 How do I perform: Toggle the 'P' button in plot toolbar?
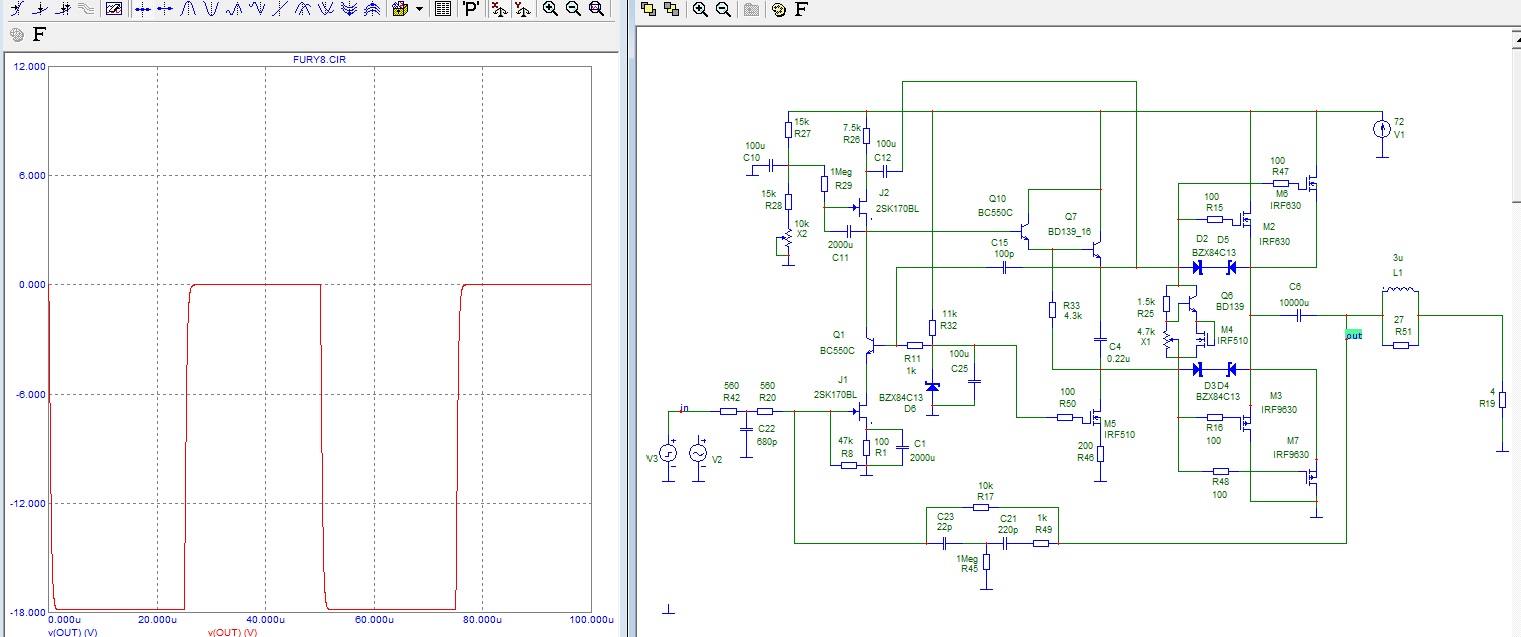pyautogui.click(x=471, y=9)
